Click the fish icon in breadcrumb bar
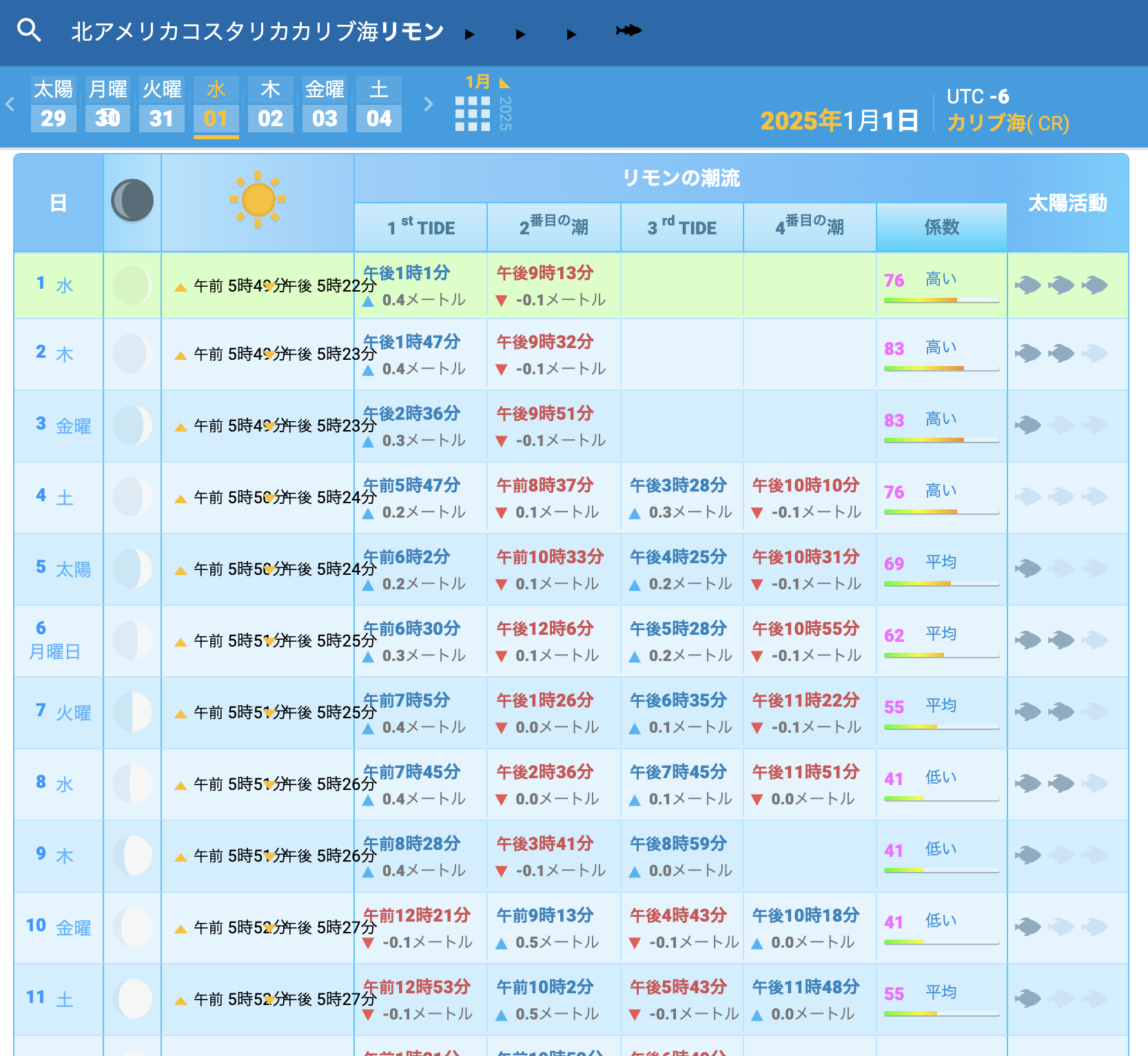1148x1056 pixels. click(x=628, y=30)
